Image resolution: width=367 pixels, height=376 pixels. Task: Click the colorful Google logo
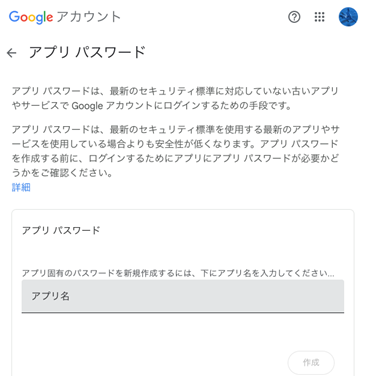tap(31, 17)
